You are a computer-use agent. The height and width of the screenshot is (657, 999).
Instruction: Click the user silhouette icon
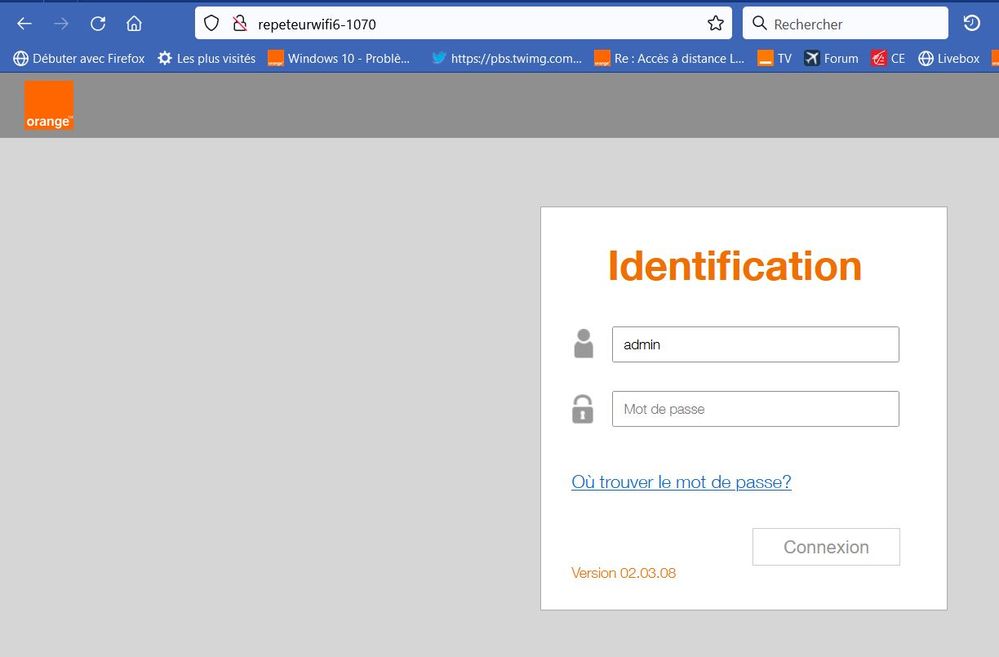click(583, 344)
